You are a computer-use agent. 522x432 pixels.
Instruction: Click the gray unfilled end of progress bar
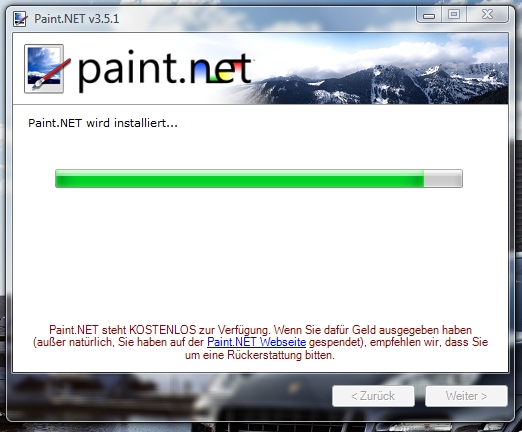[443, 179]
